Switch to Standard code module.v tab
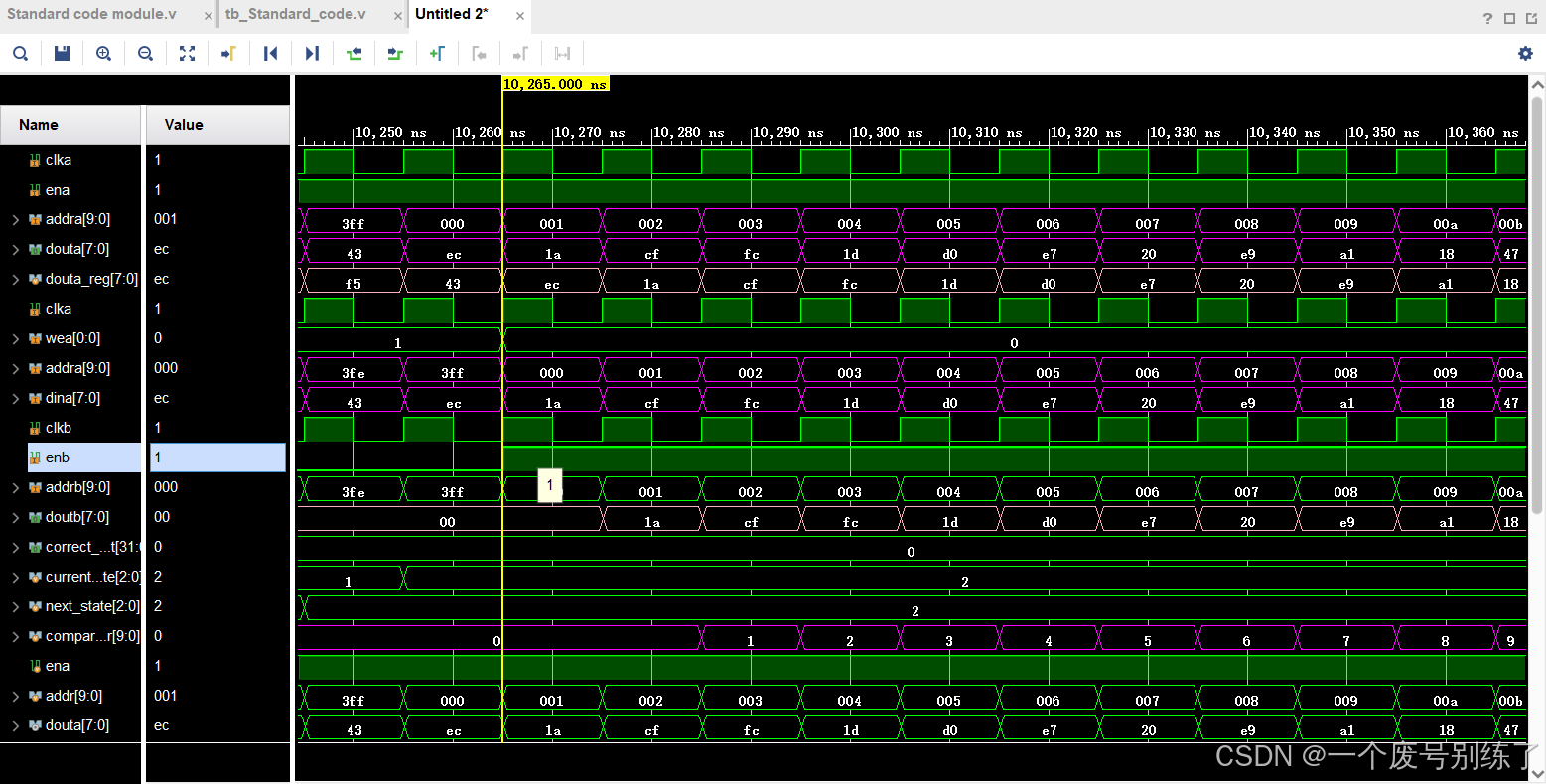The image size is (1546, 784). point(91,14)
